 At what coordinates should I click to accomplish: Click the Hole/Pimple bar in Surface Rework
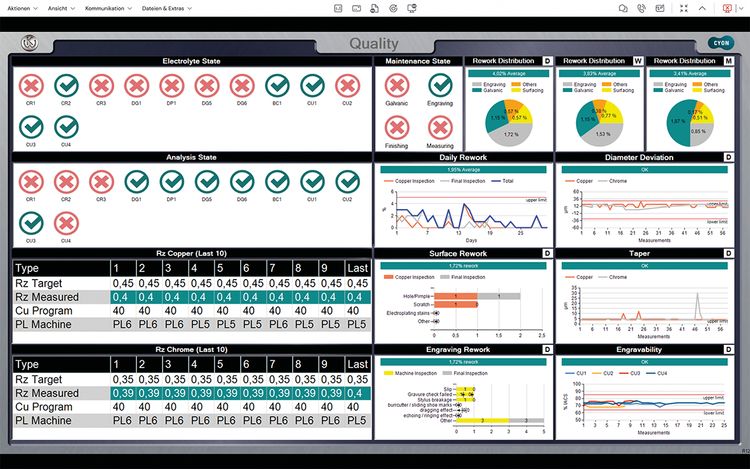477,296
